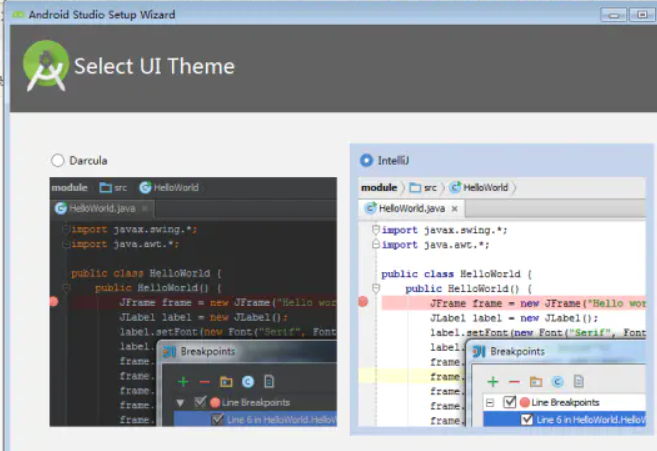This screenshot has width=657, height=451.
Task: Click the red breakpoint dot in IntelliJ gutter
Action: tap(363, 301)
